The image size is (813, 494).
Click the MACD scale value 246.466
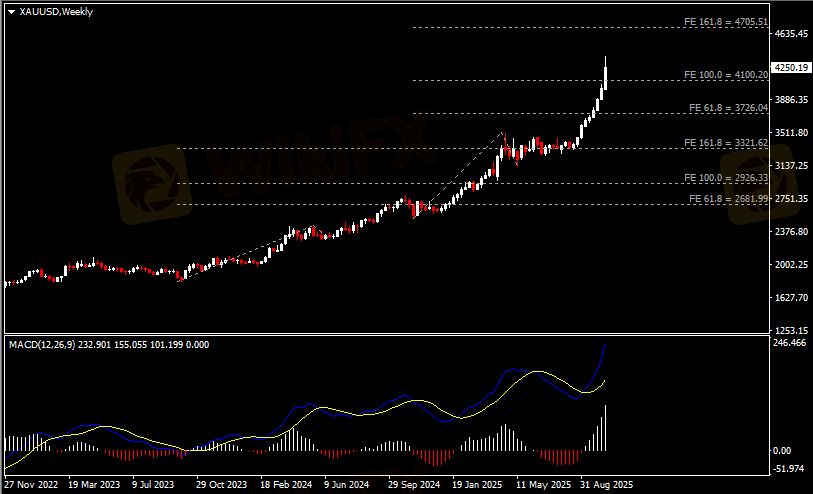click(789, 343)
